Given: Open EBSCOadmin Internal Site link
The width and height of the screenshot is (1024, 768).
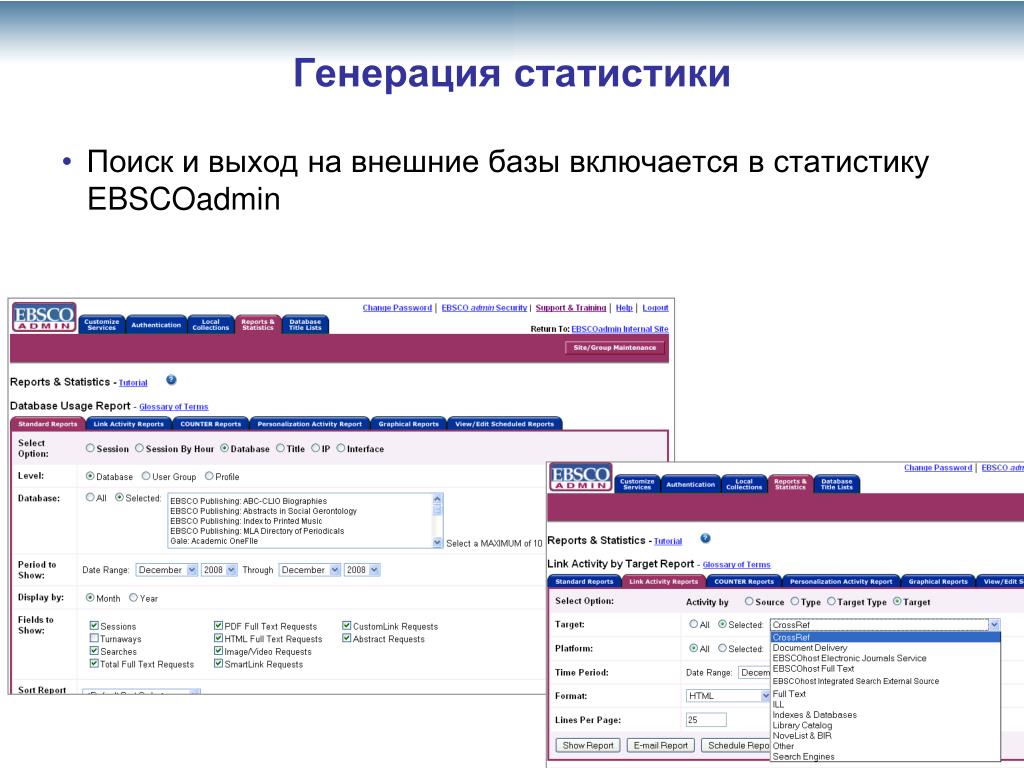Looking at the screenshot, I should point(620,329).
